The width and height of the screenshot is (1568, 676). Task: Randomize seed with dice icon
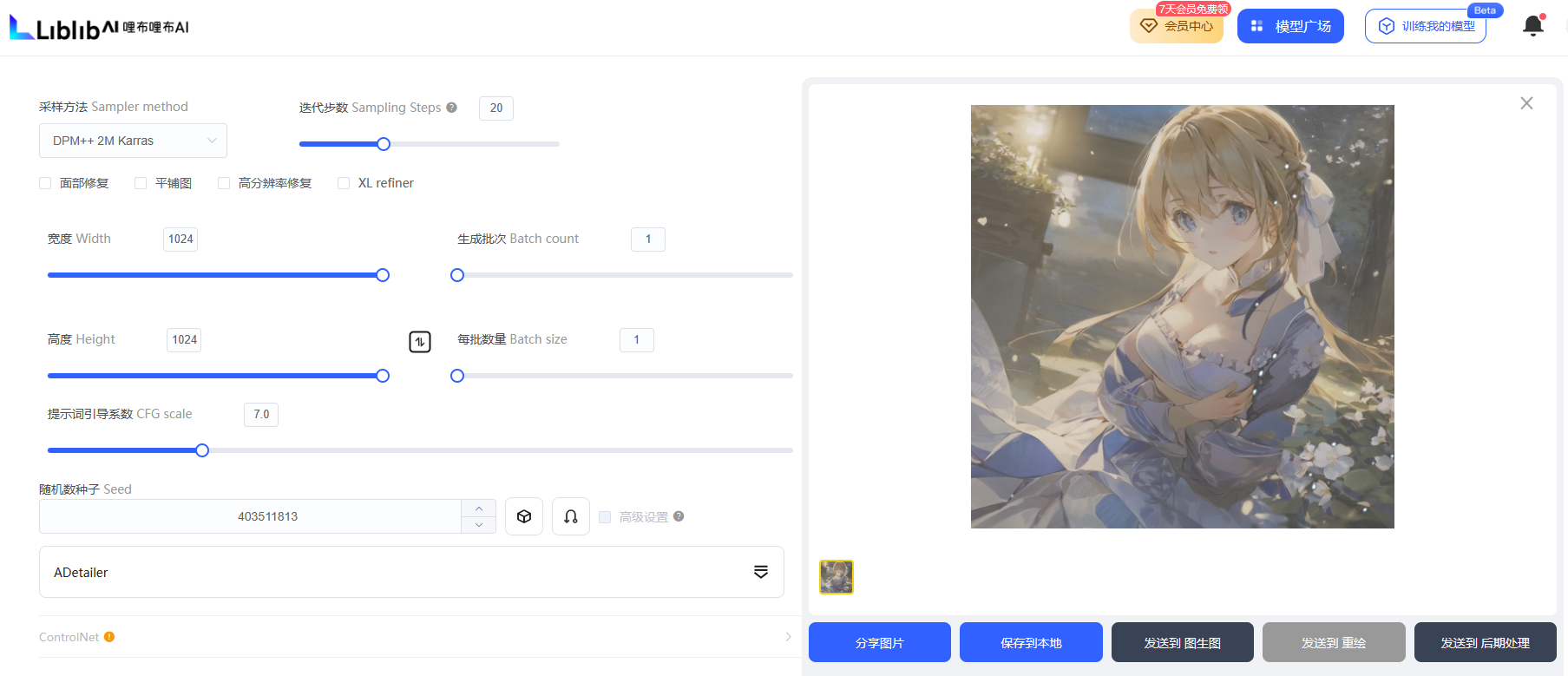click(524, 516)
